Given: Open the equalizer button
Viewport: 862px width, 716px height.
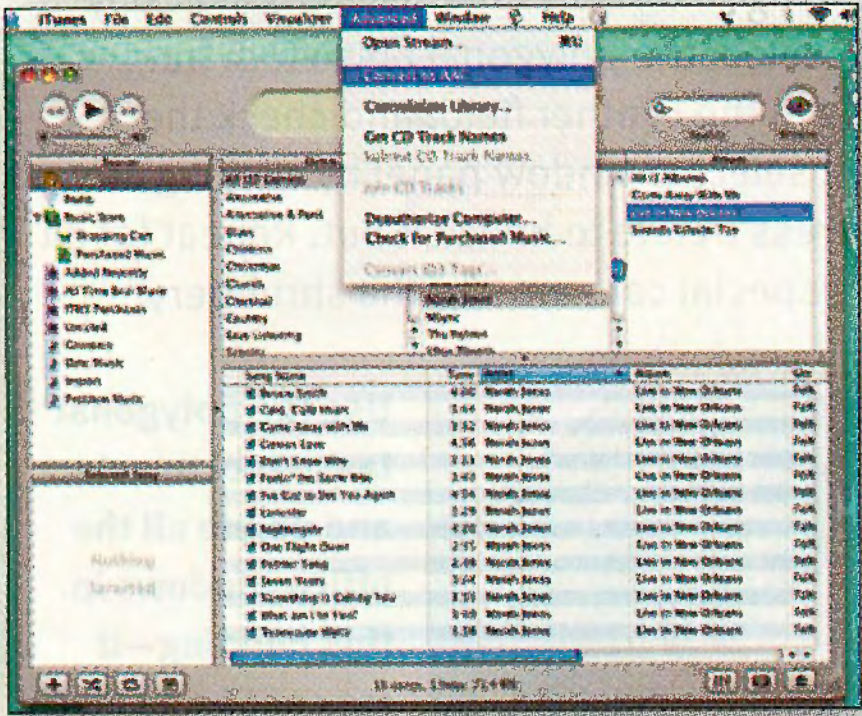Looking at the screenshot, I should tap(721, 682).
